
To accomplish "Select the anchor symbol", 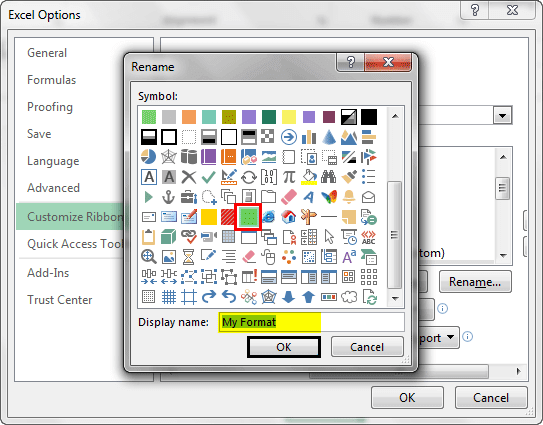I will point(169,197).
